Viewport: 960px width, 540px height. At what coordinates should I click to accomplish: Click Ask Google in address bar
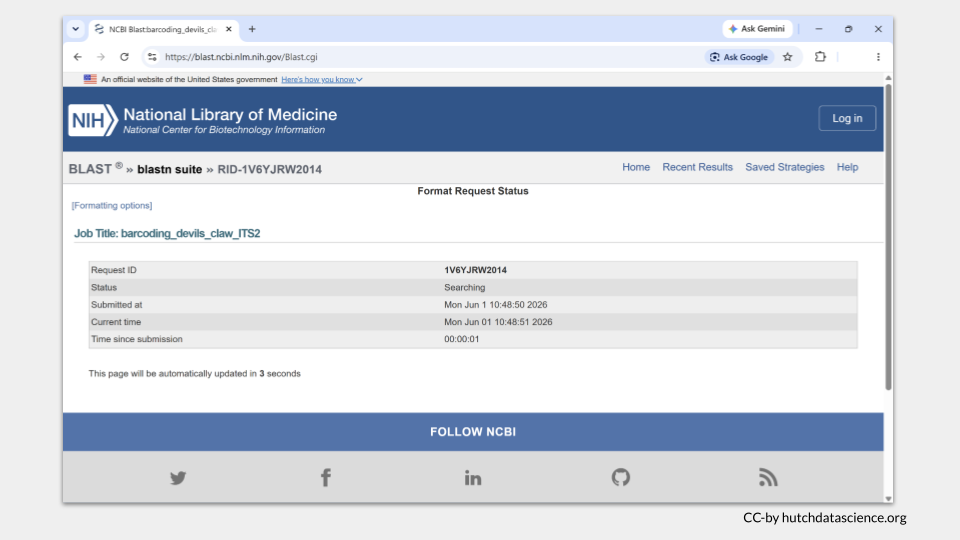click(739, 57)
